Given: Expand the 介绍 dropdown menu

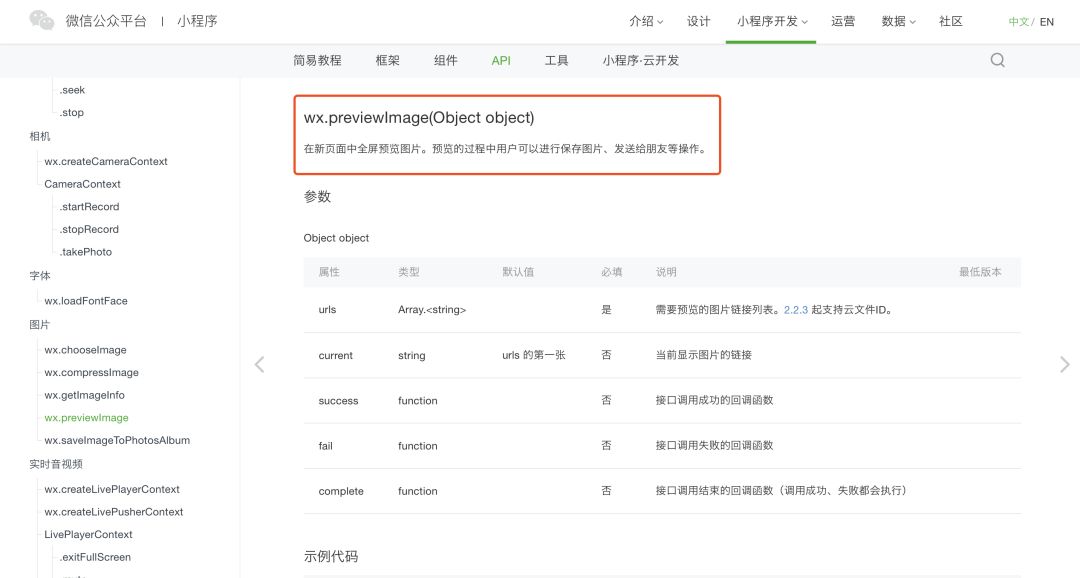Looking at the screenshot, I should [646, 21].
